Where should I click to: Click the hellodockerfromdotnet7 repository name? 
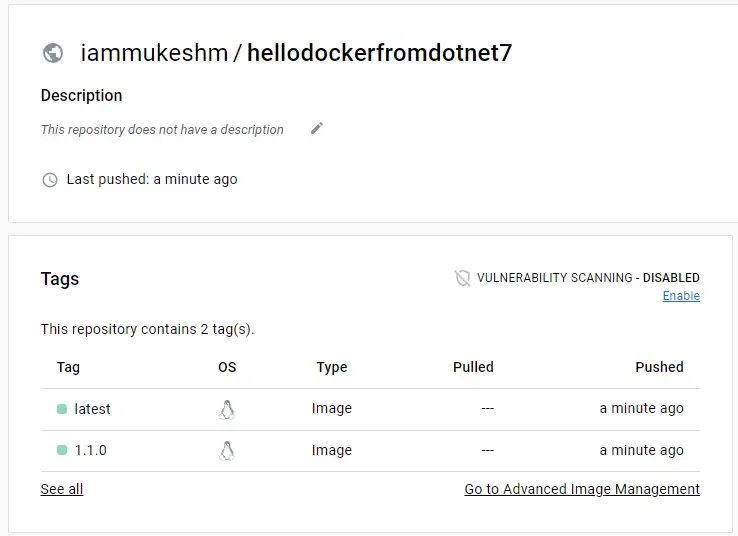pyautogui.click(x=379, y=53)
